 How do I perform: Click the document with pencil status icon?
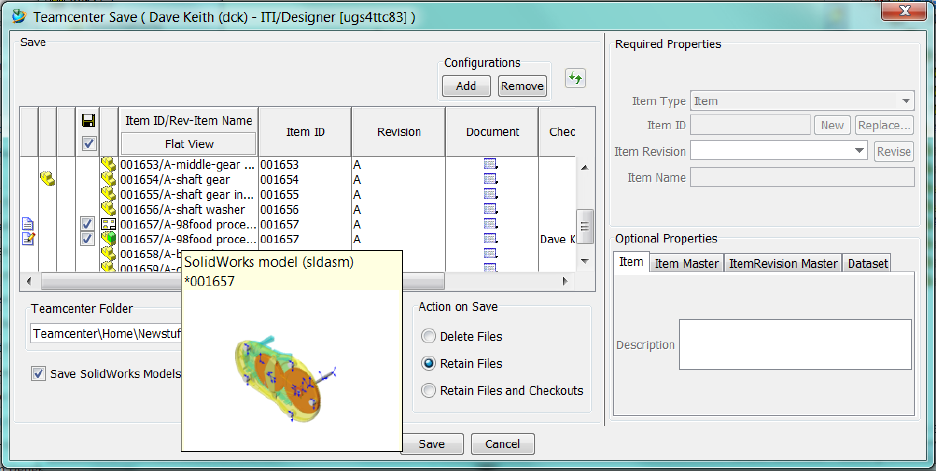[28, 239]
